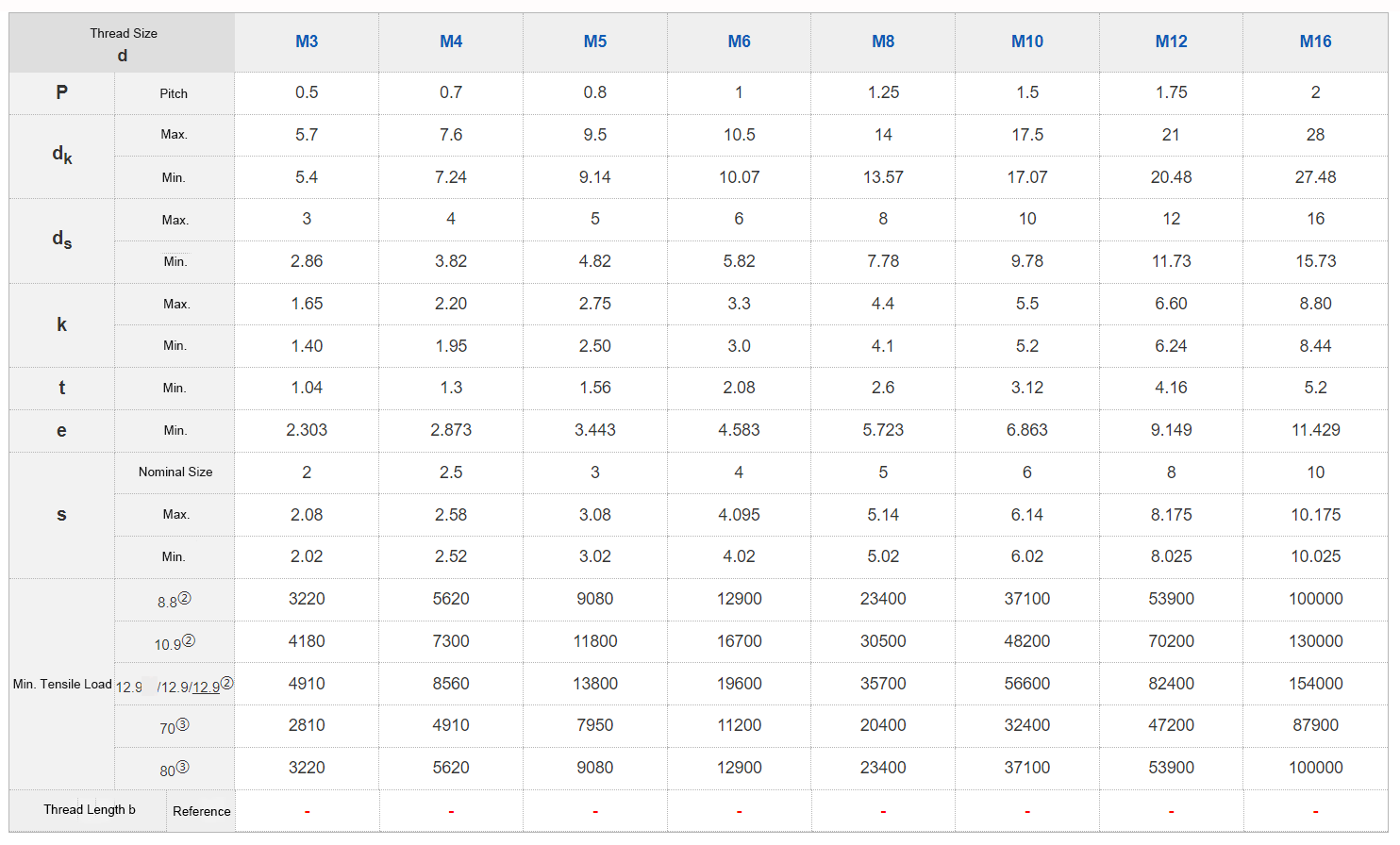This screenshot has height=845, width=1400.
Task: Select the 10.9 grade row label
Action: 175,643
